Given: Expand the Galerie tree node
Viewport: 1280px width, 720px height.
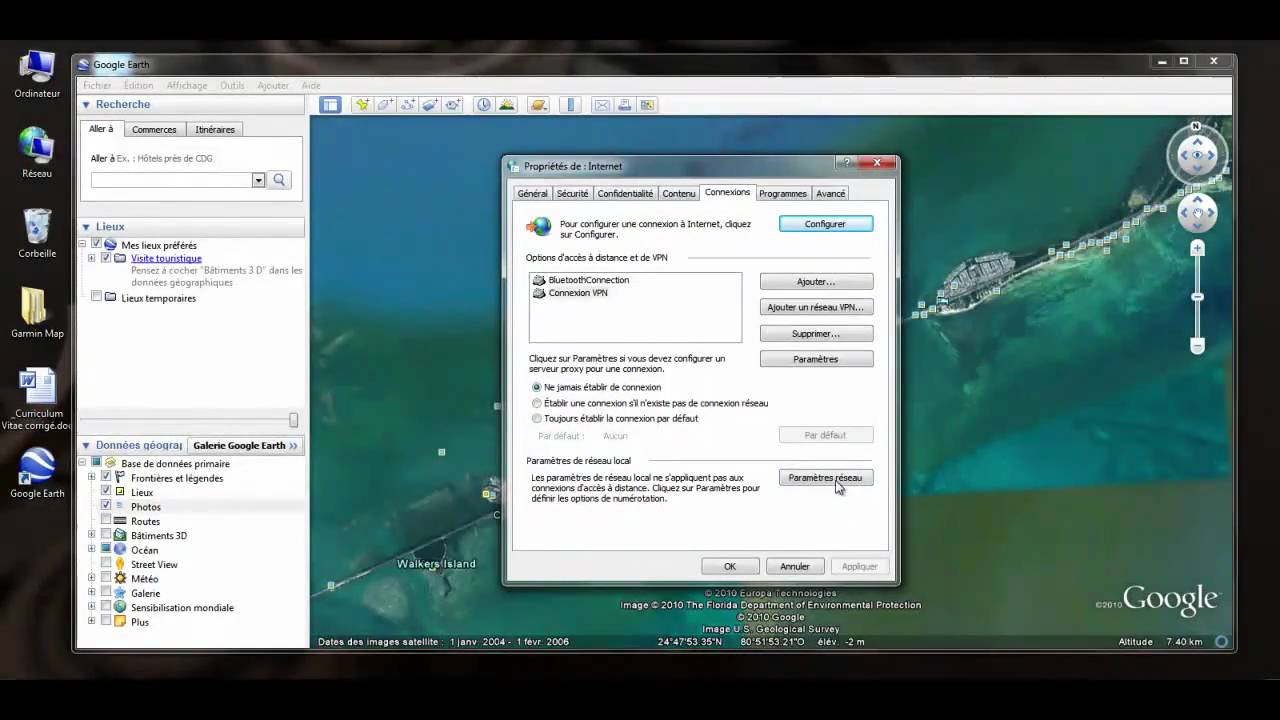Looking at the screenshot, I should click(x=92, y=593).
